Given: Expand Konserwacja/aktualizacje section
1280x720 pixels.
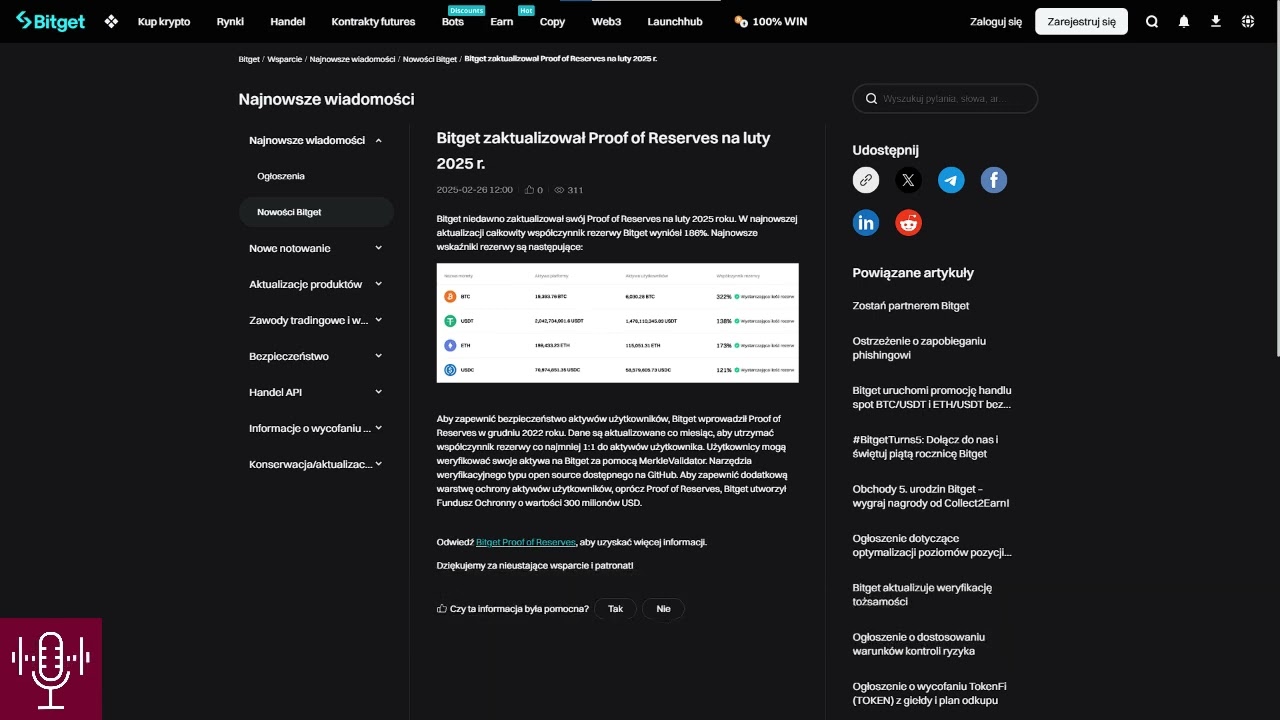Looking at the screenshot, I should 378,464.
